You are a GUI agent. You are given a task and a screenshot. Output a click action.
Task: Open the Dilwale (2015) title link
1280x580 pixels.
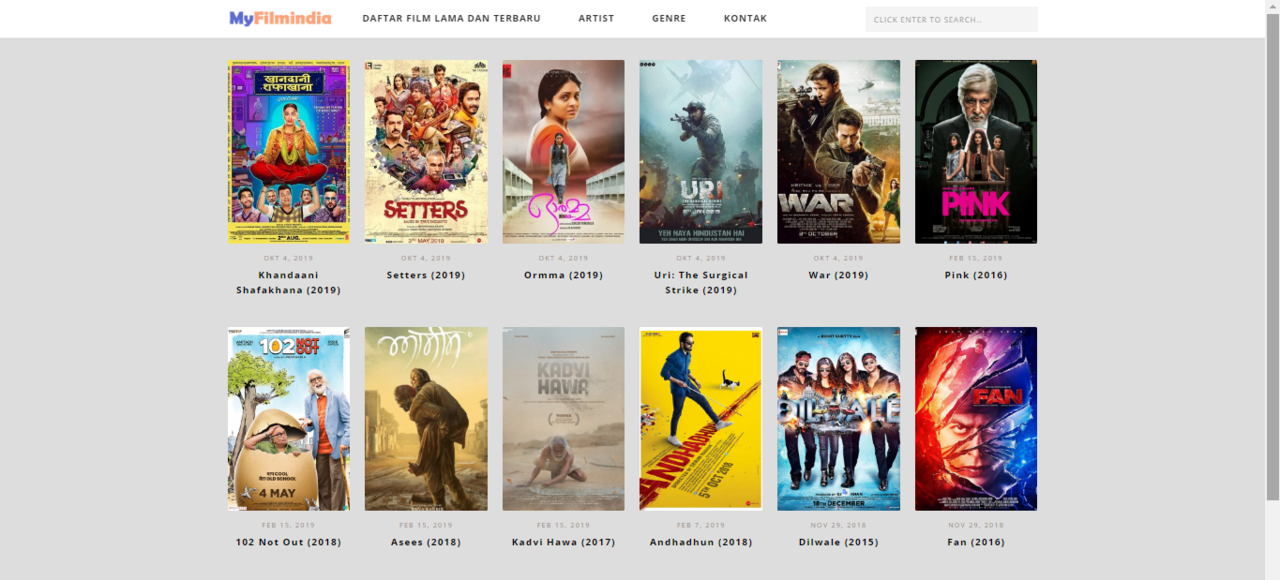click(838, 542)
